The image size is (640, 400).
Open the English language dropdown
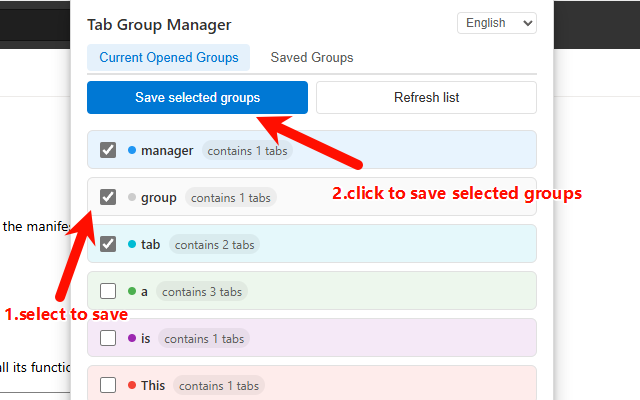coord(496,23)
